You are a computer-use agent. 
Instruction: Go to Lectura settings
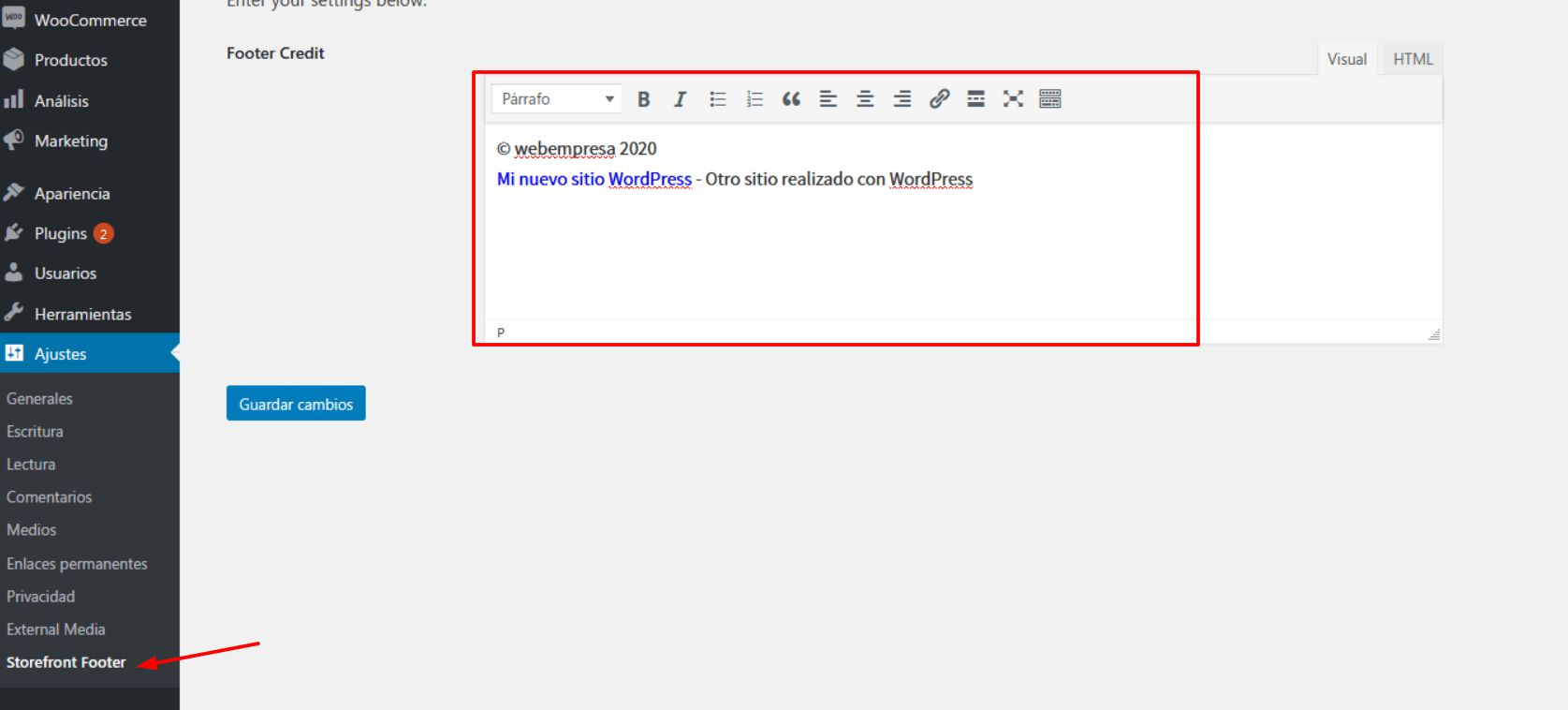tap(31, 464)
